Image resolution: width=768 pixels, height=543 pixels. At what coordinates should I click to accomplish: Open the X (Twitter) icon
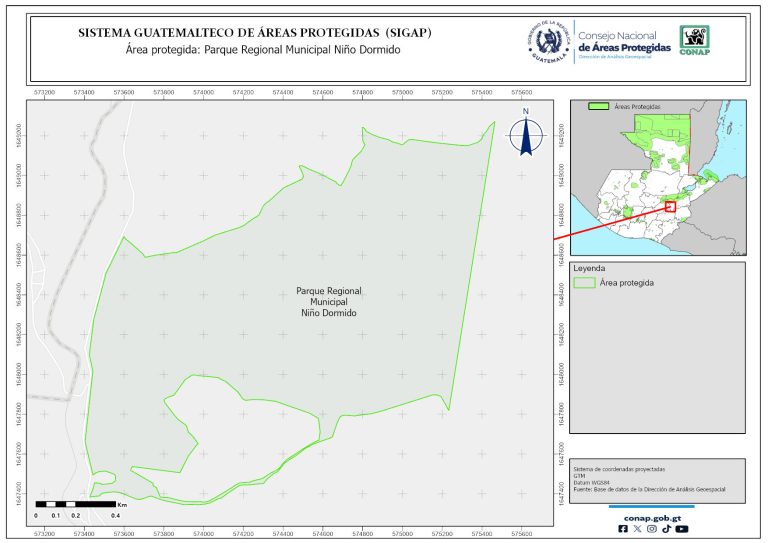pyautogui.click(x=638, y=529)
